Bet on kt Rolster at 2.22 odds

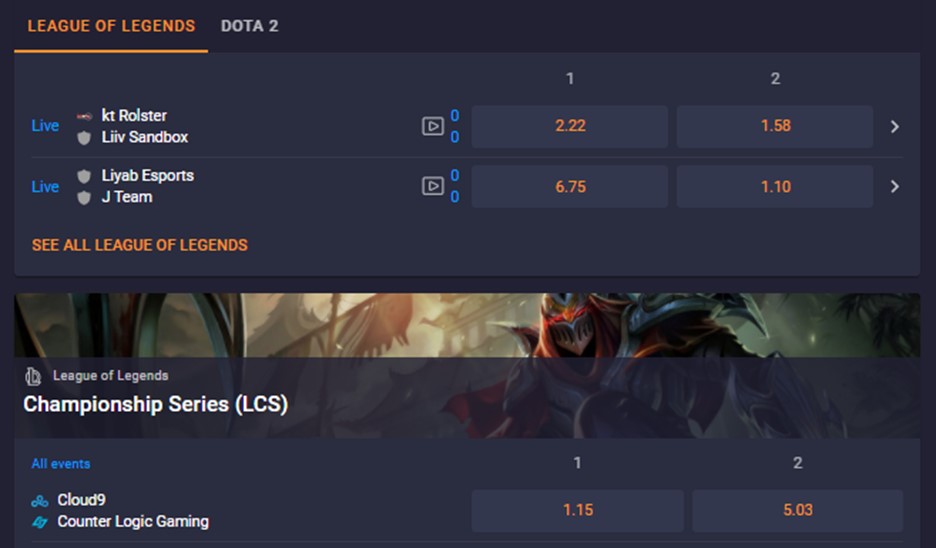[x=569, y=127]
